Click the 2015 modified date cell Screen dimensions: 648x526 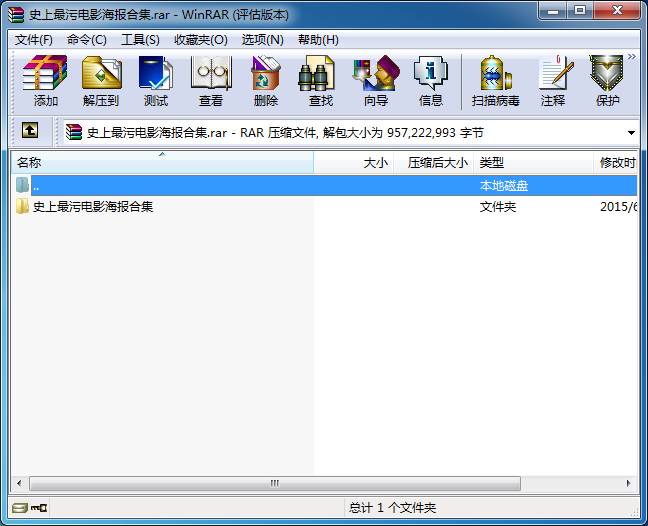(x=618, y=206)
